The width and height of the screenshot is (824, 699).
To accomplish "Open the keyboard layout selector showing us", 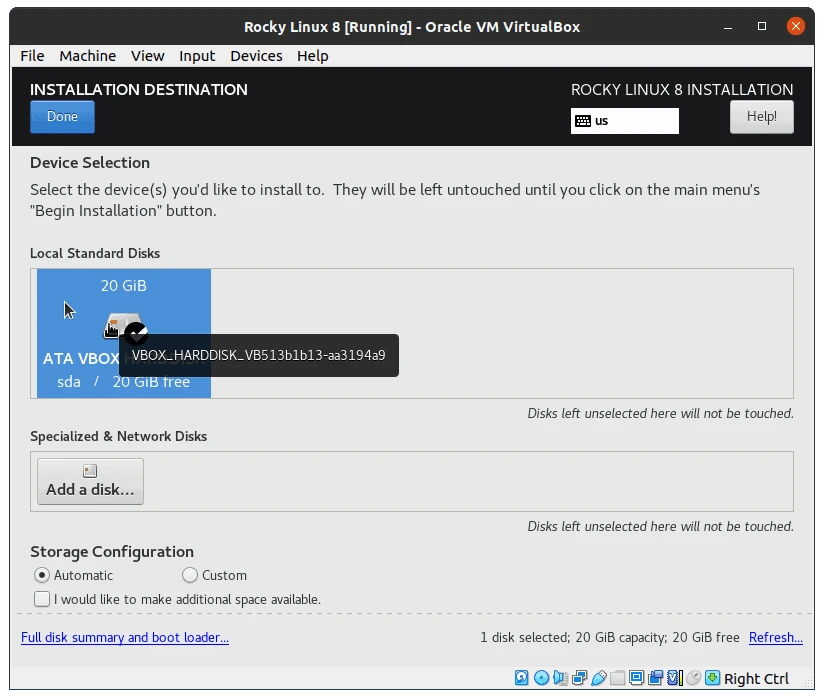I will [624, 121].
